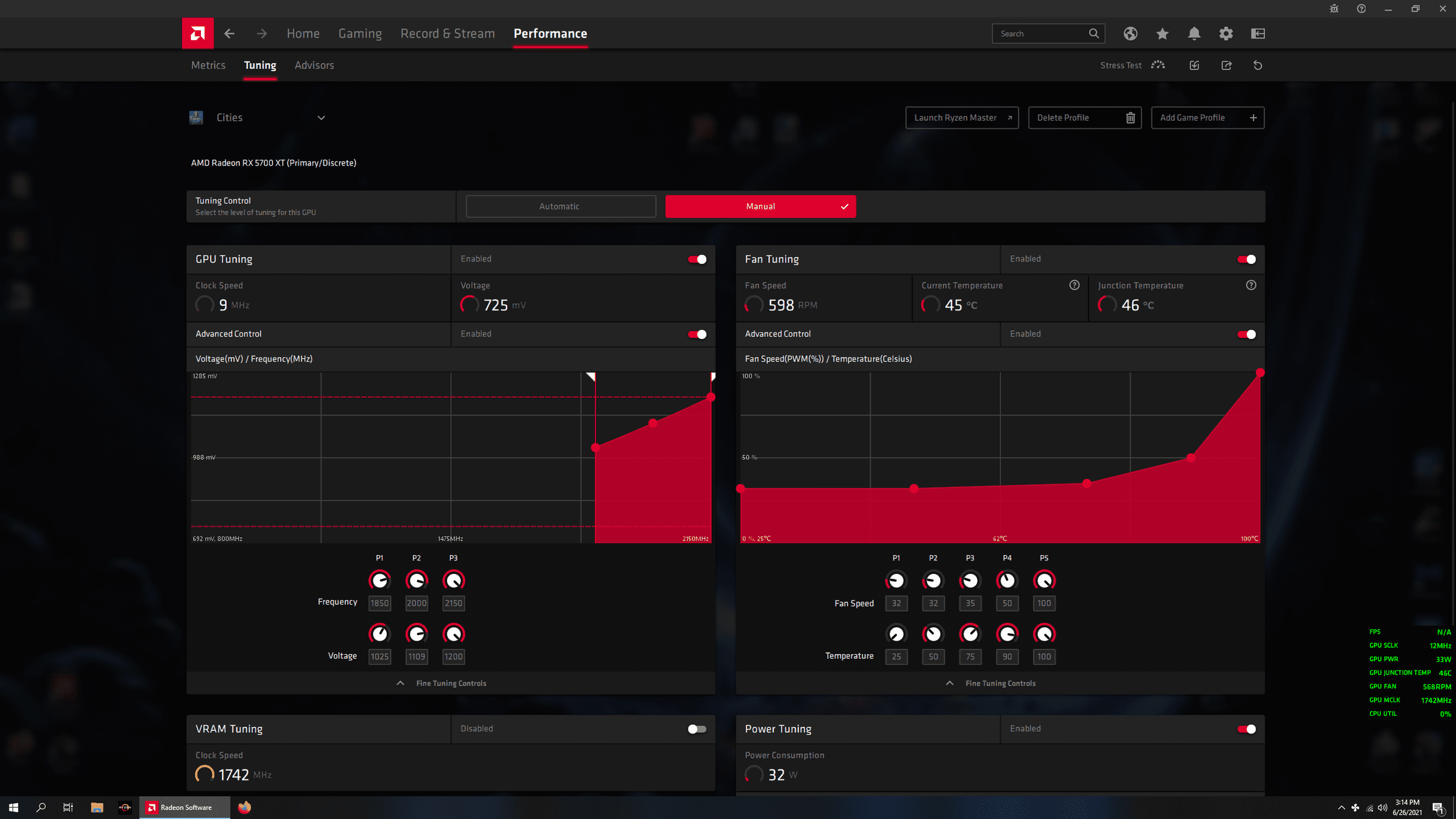1456x819 pixels.
Task: Open Task View on the taskbar
Action: coord(68,807)
